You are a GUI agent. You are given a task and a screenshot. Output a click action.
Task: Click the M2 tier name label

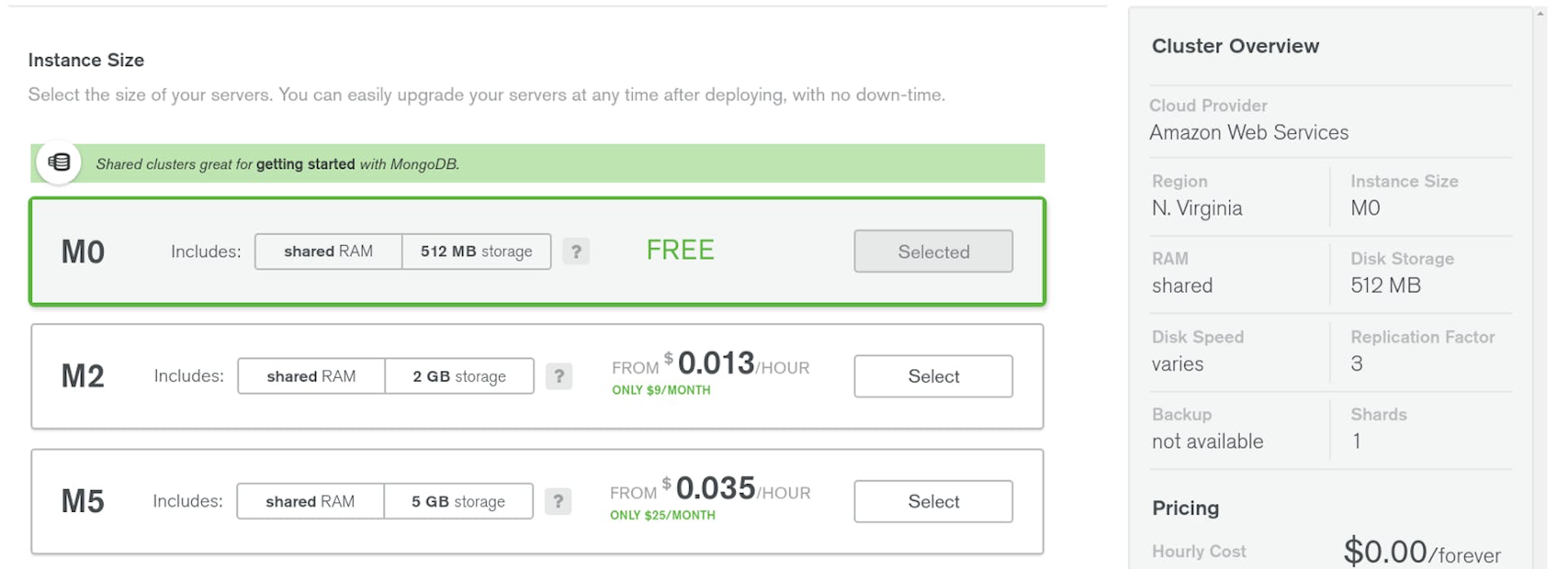[x=83, y=376]
